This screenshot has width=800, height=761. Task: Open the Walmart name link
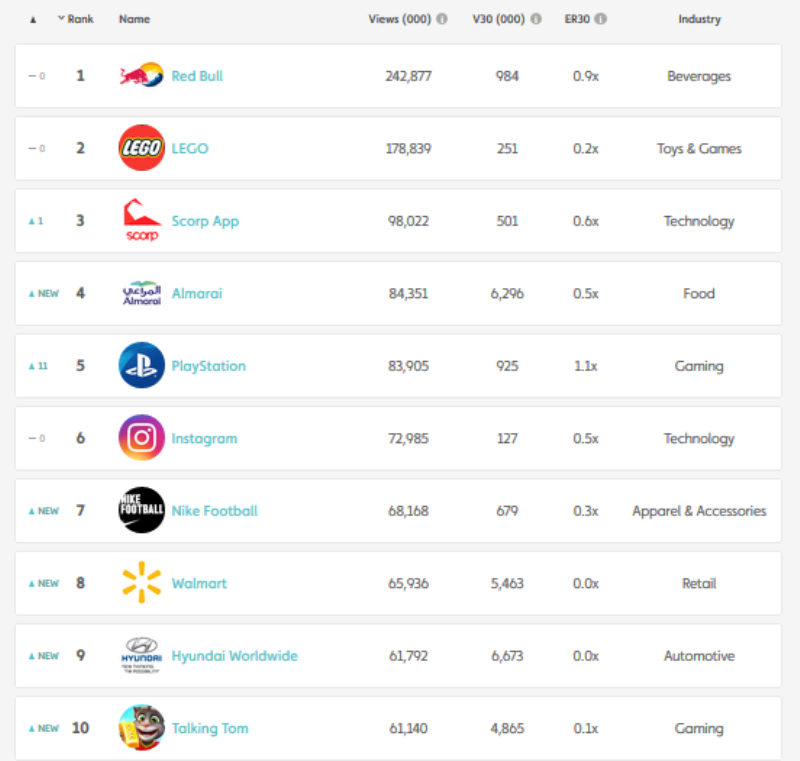click(x=199, y=583)
